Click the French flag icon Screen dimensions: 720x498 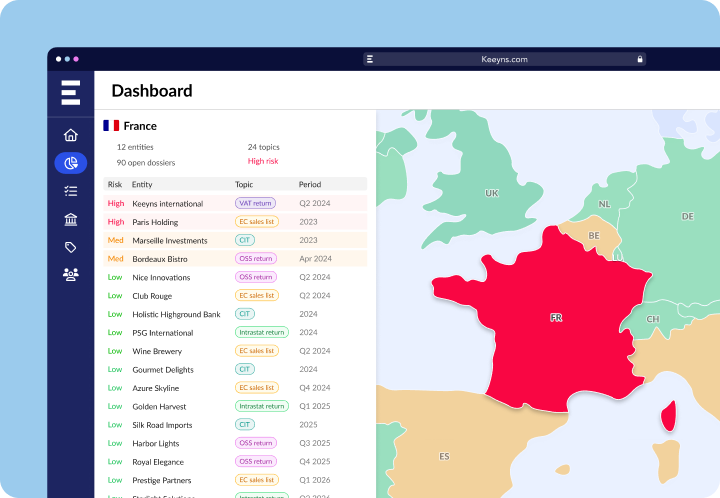pyautogui.click(x=111, y=126)
